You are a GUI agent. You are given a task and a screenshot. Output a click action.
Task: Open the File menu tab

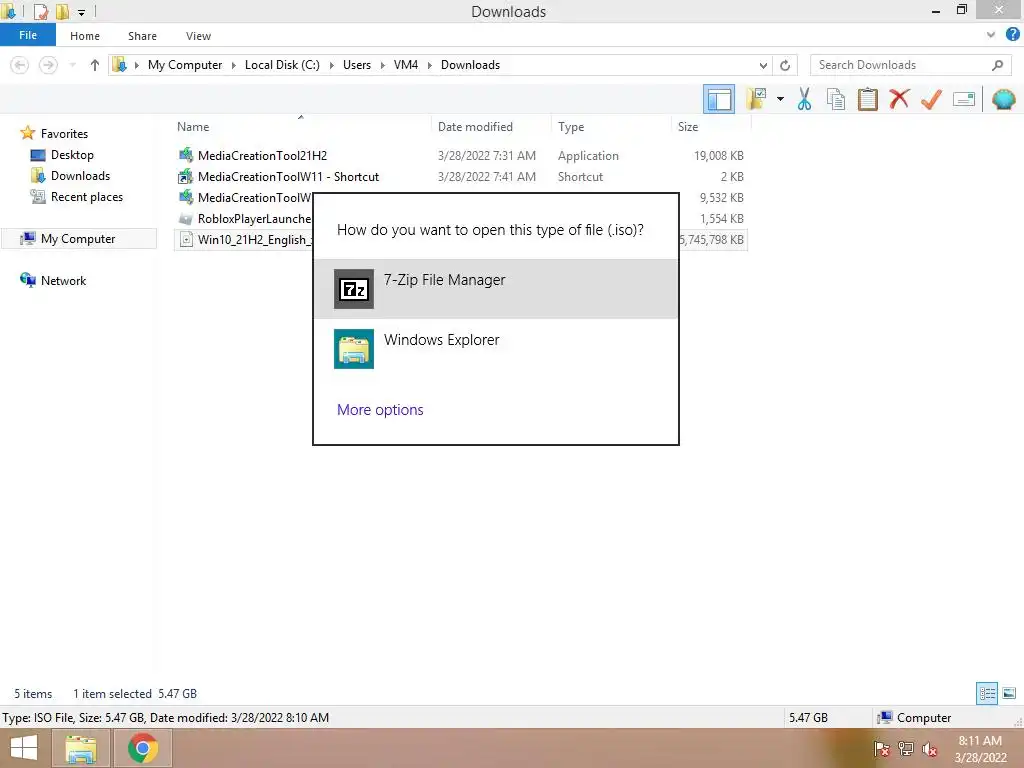pyautogui.click(x=28, y=35)
